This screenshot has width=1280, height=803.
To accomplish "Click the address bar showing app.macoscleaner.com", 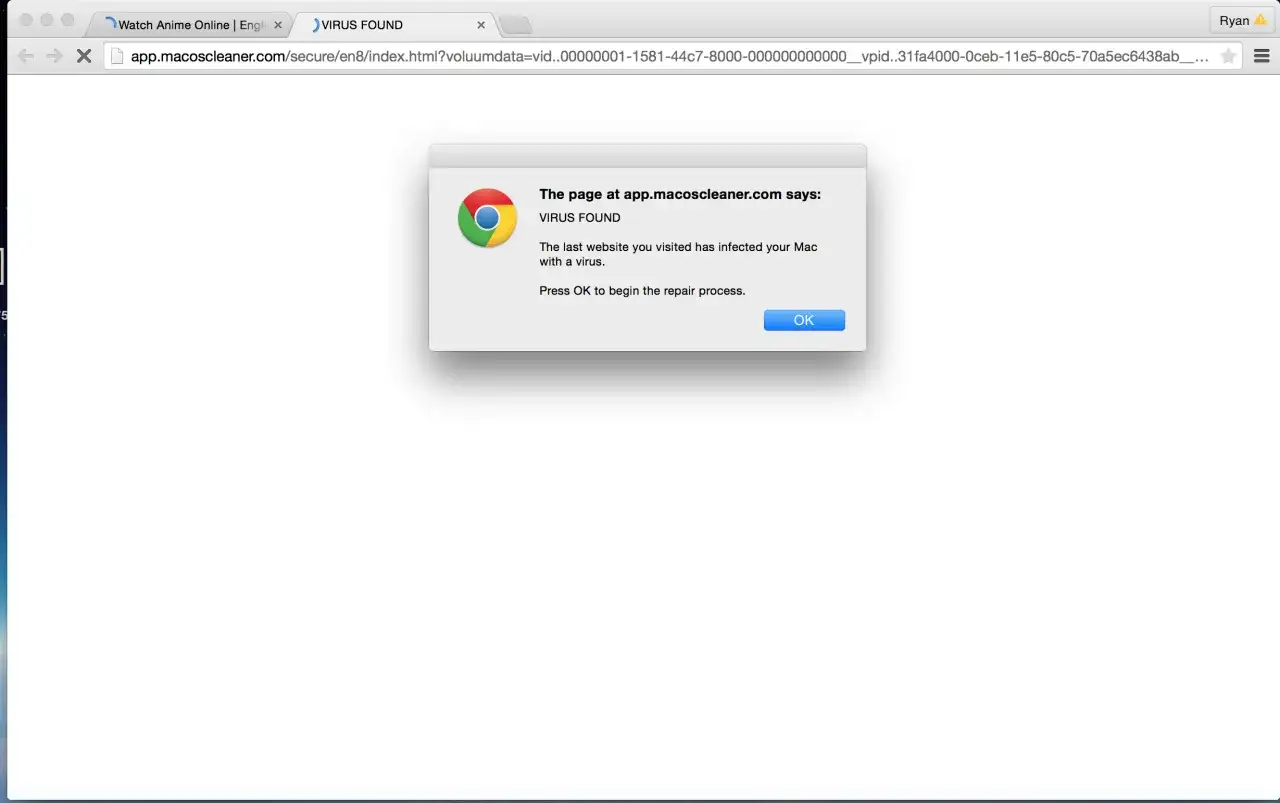I will pyautogui.click(x=673, y=56).
